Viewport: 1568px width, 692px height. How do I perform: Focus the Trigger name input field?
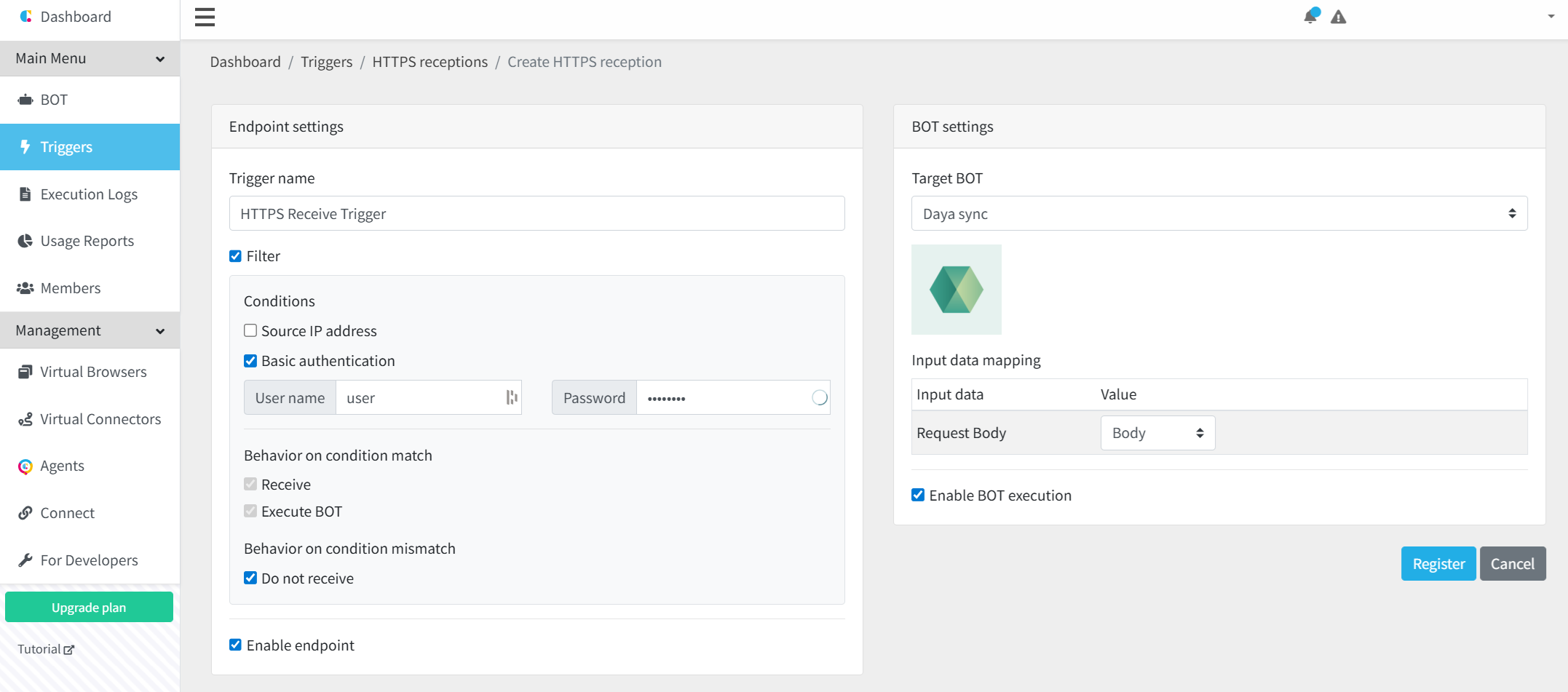pos(537,213)
